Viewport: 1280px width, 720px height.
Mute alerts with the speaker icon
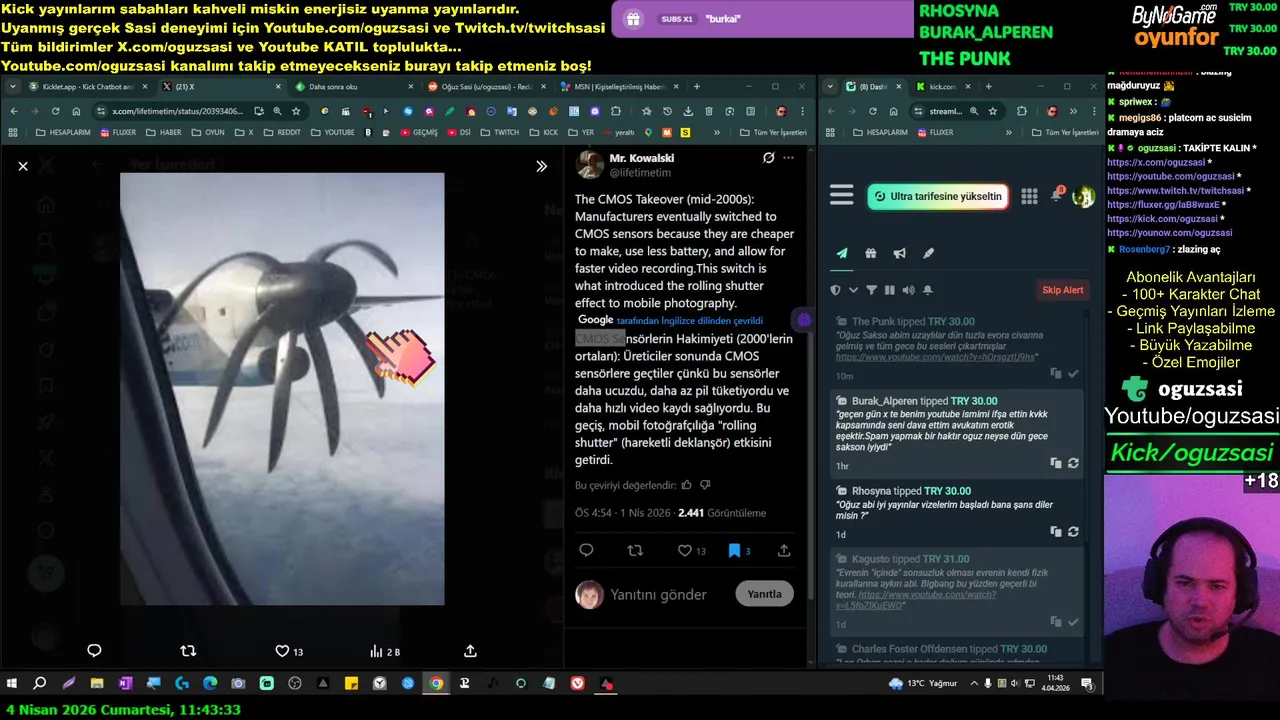point(908,290)
